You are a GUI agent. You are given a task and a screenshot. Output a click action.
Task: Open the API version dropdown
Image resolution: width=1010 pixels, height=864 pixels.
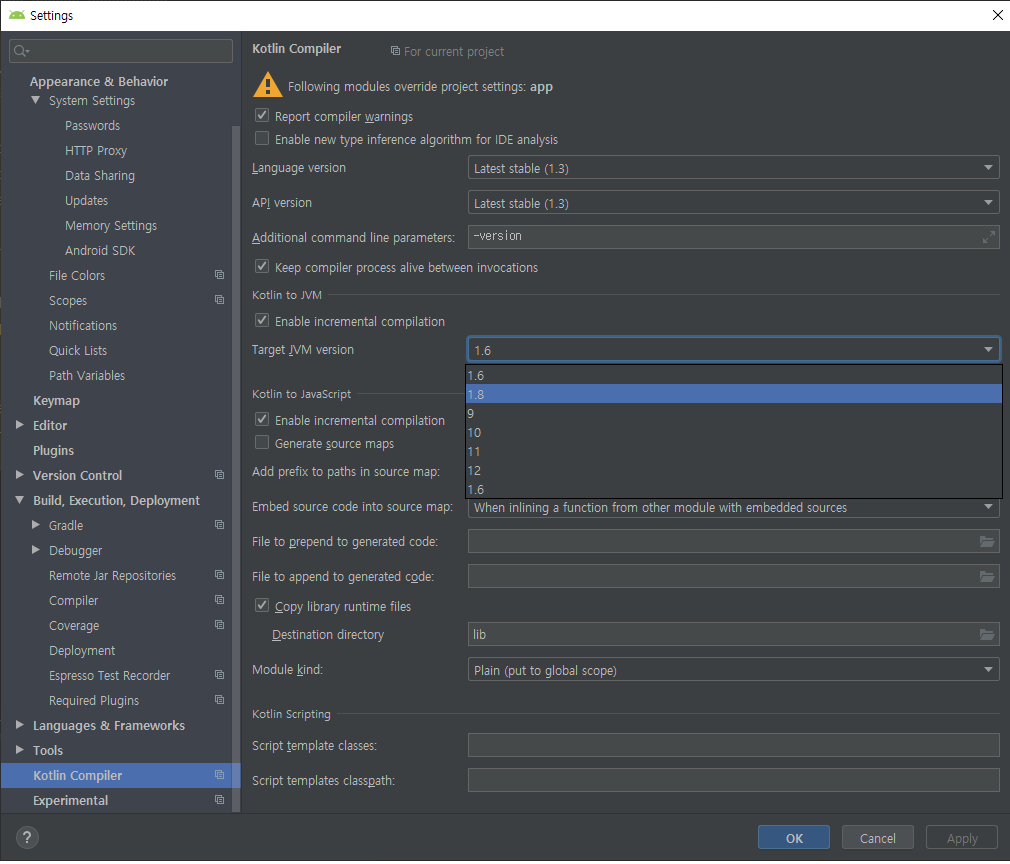[x=733, y=203]
